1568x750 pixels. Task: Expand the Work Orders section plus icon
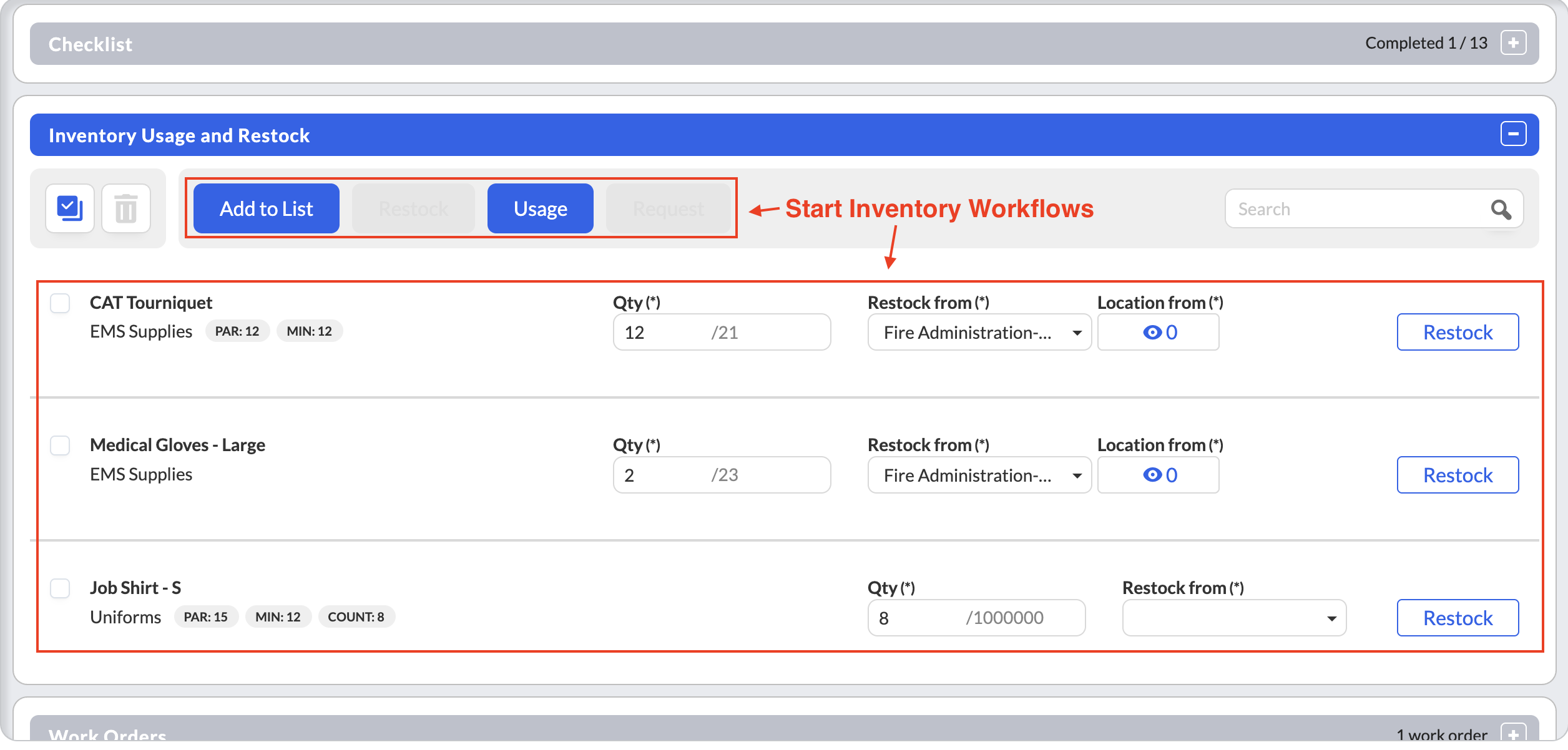(x=1514, y=734)
